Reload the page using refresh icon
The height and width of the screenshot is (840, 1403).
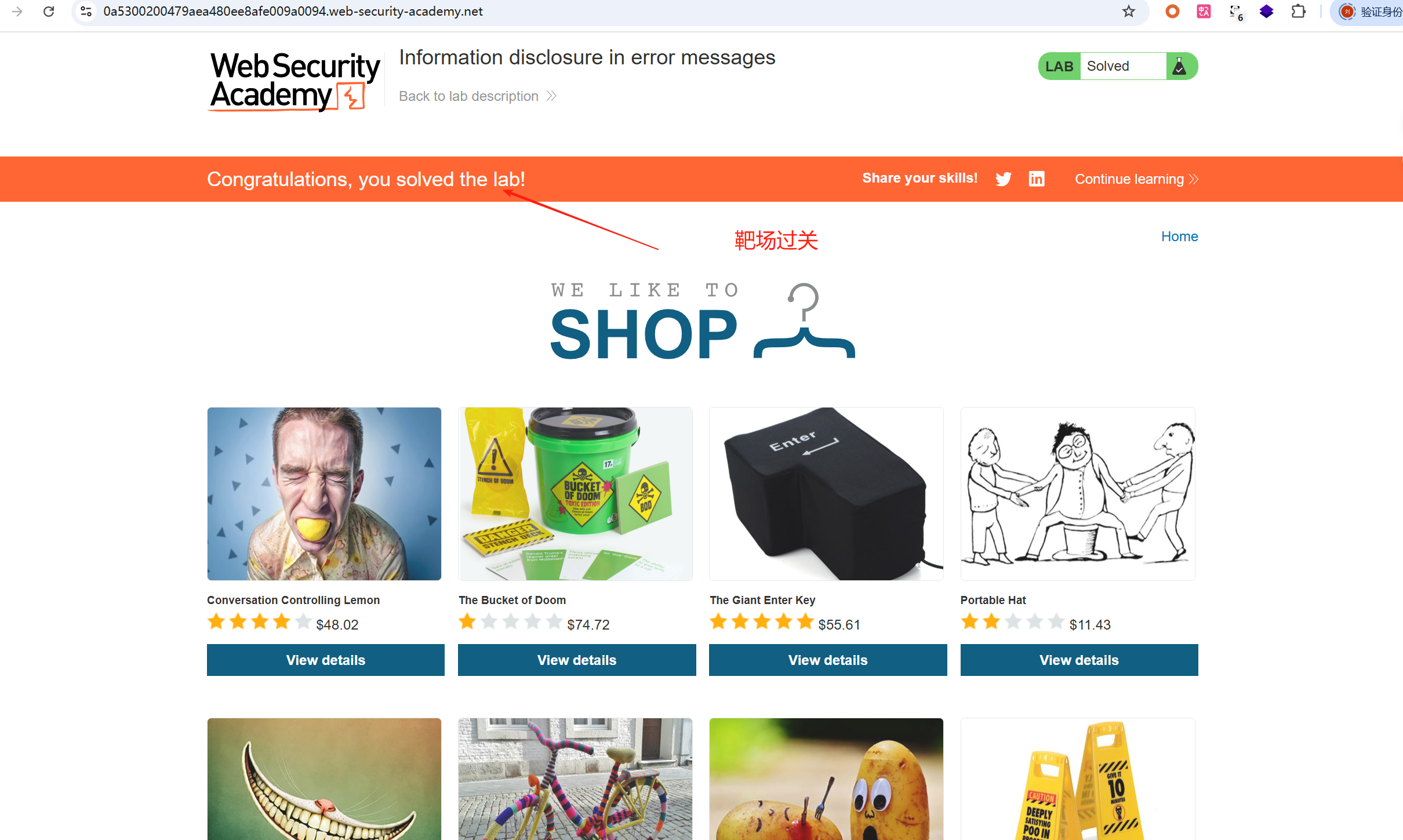coord(49,12)
